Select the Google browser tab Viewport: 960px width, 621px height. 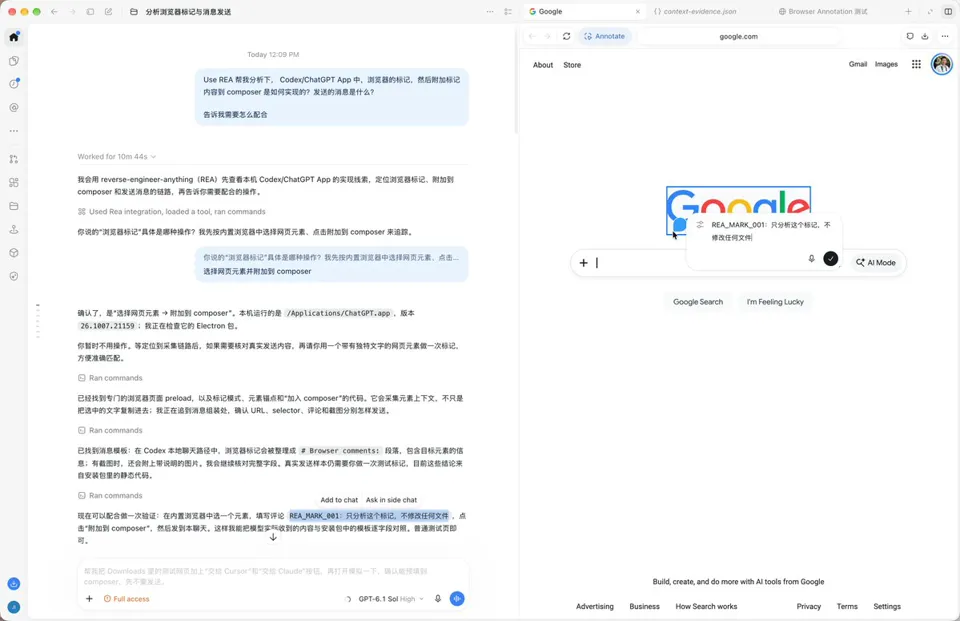pyautogui.click(x=583, y=12)
